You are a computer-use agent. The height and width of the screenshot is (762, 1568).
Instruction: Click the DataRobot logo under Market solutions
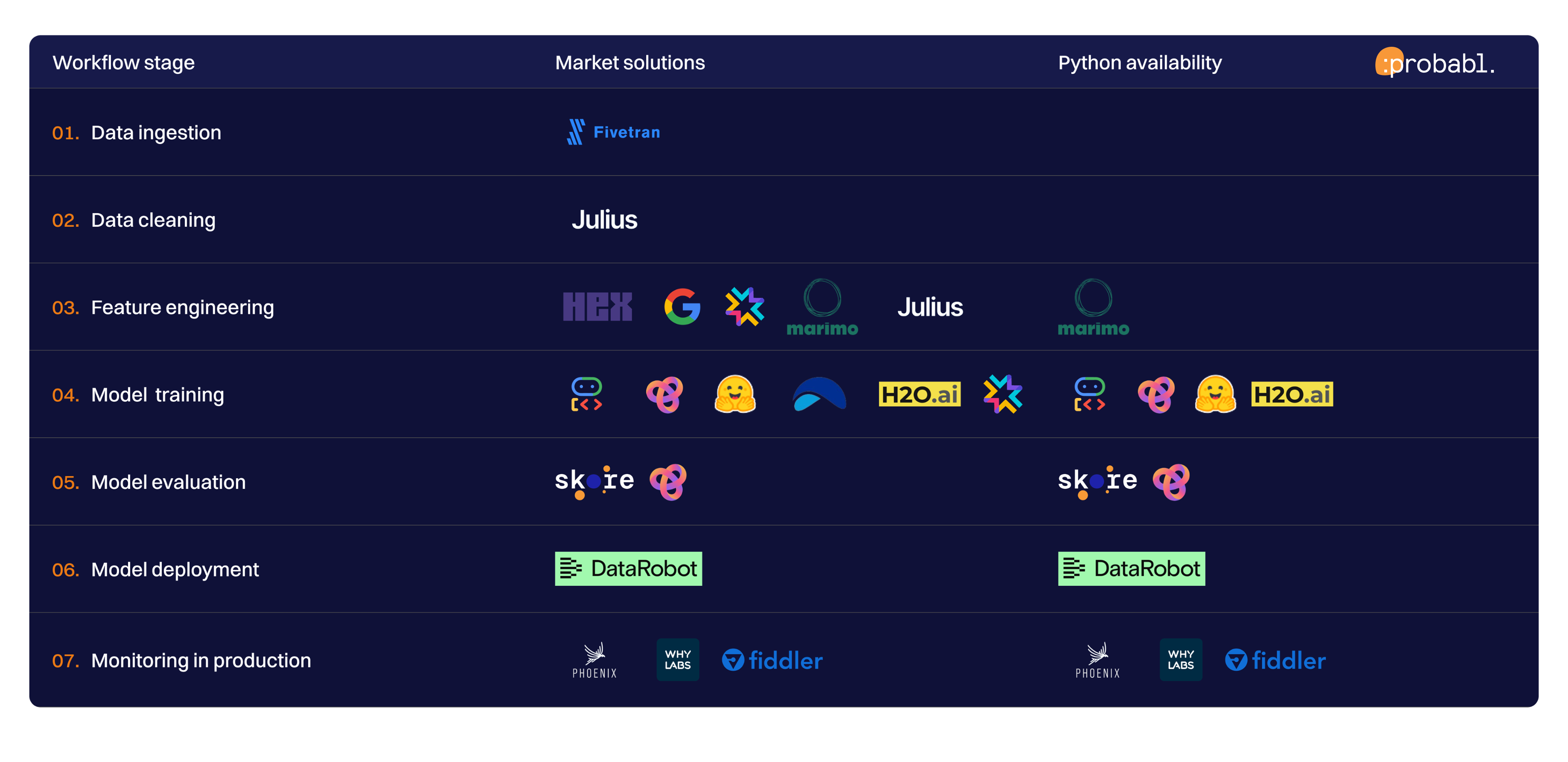coord(628,569)
